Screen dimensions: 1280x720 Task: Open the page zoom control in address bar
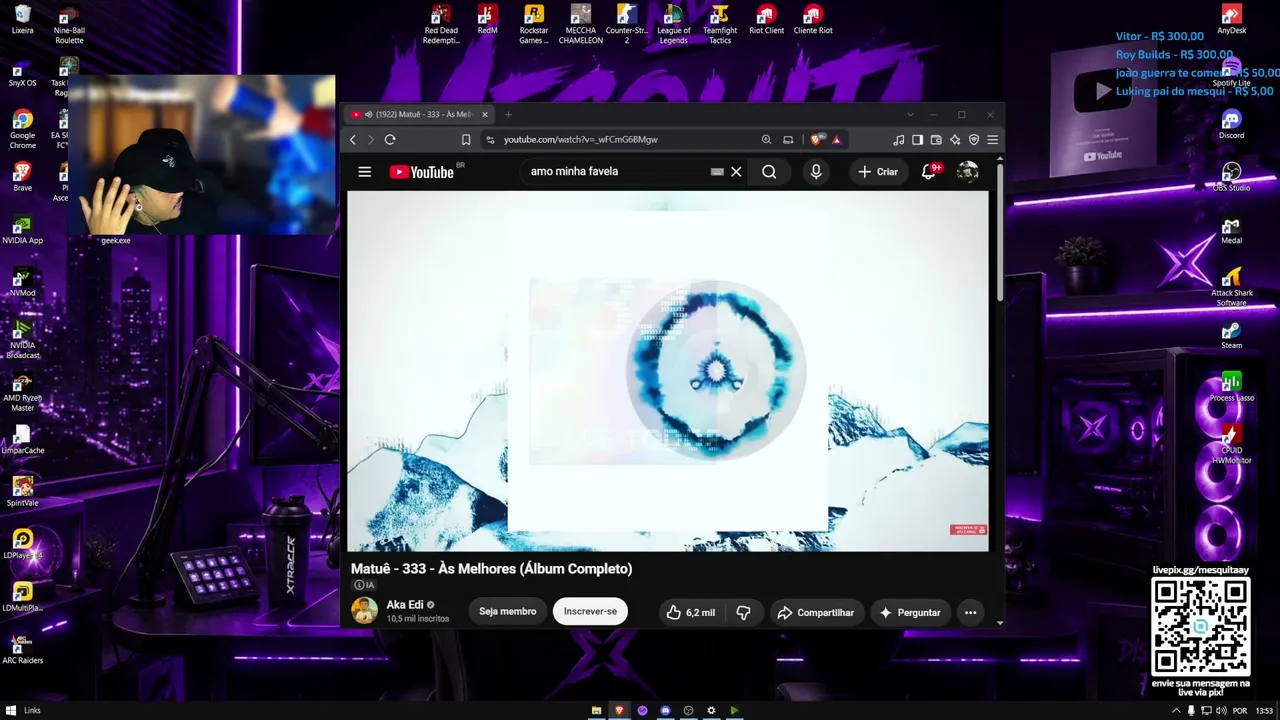(x=766, y=140)
